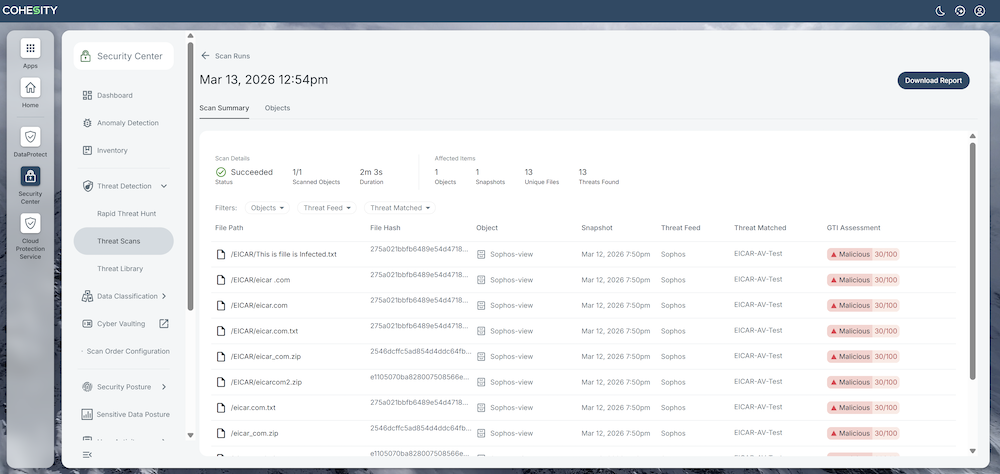Click hash 2546dcffc5ad854d4ddc64fb in /EICAR/eicar_com.zip row

pyautogui.click(x=421, y=351)
